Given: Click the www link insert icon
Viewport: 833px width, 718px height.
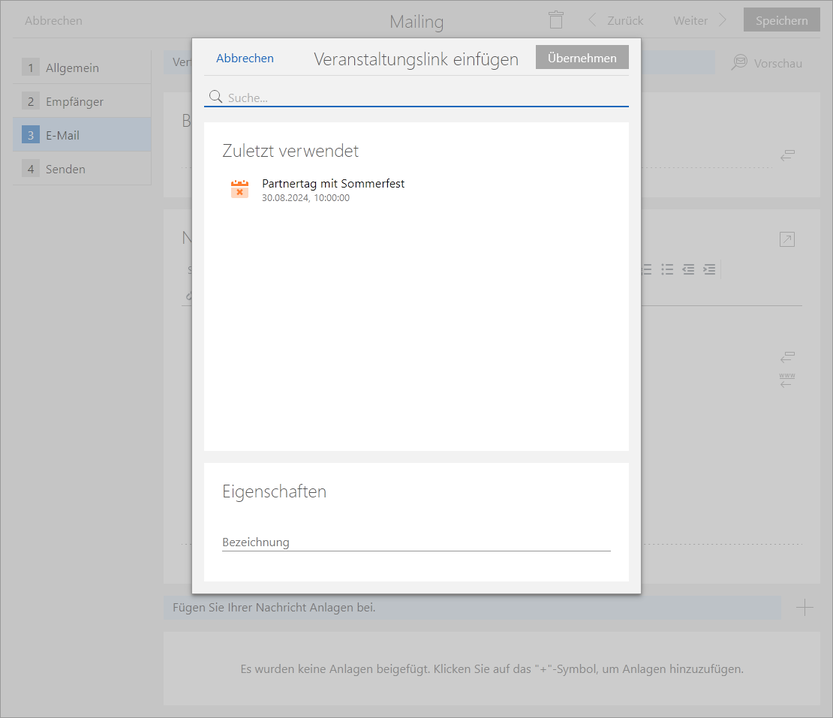Looking at the screenshot, I should (x=787, y=380).
